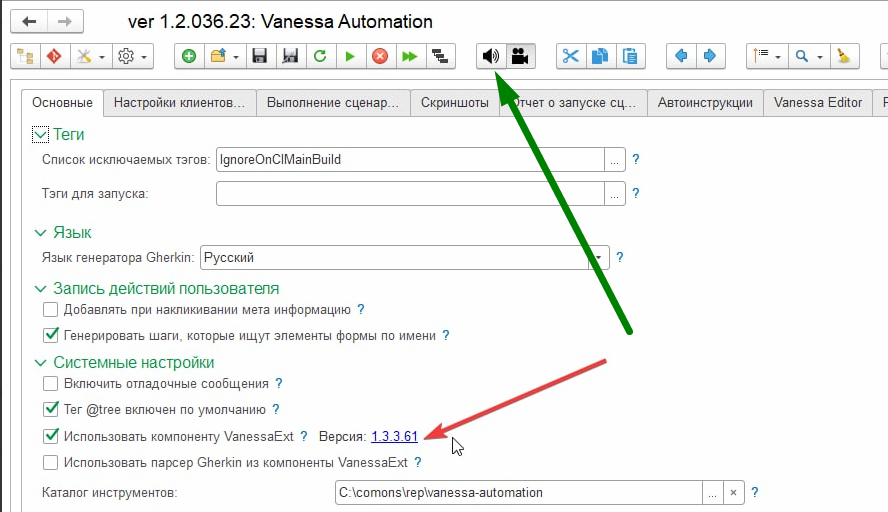Viewport: 888px width, 512px height.
Task: Click into Список исключаемых тэгов field
Action: click(411, 160)
